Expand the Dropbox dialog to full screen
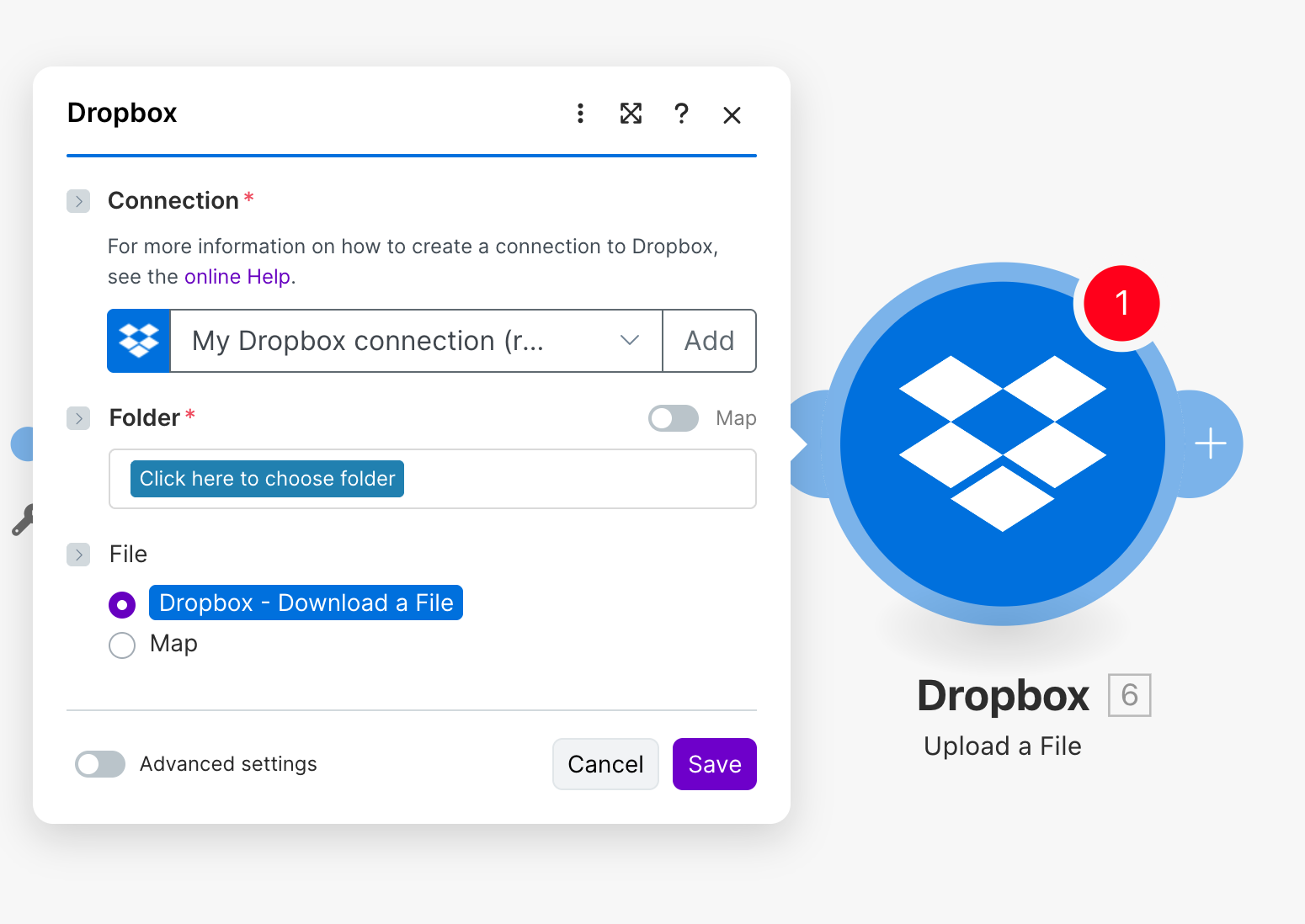Image resolution: width=1305 pixels, height=924 pixels. (x=631, y=114)
